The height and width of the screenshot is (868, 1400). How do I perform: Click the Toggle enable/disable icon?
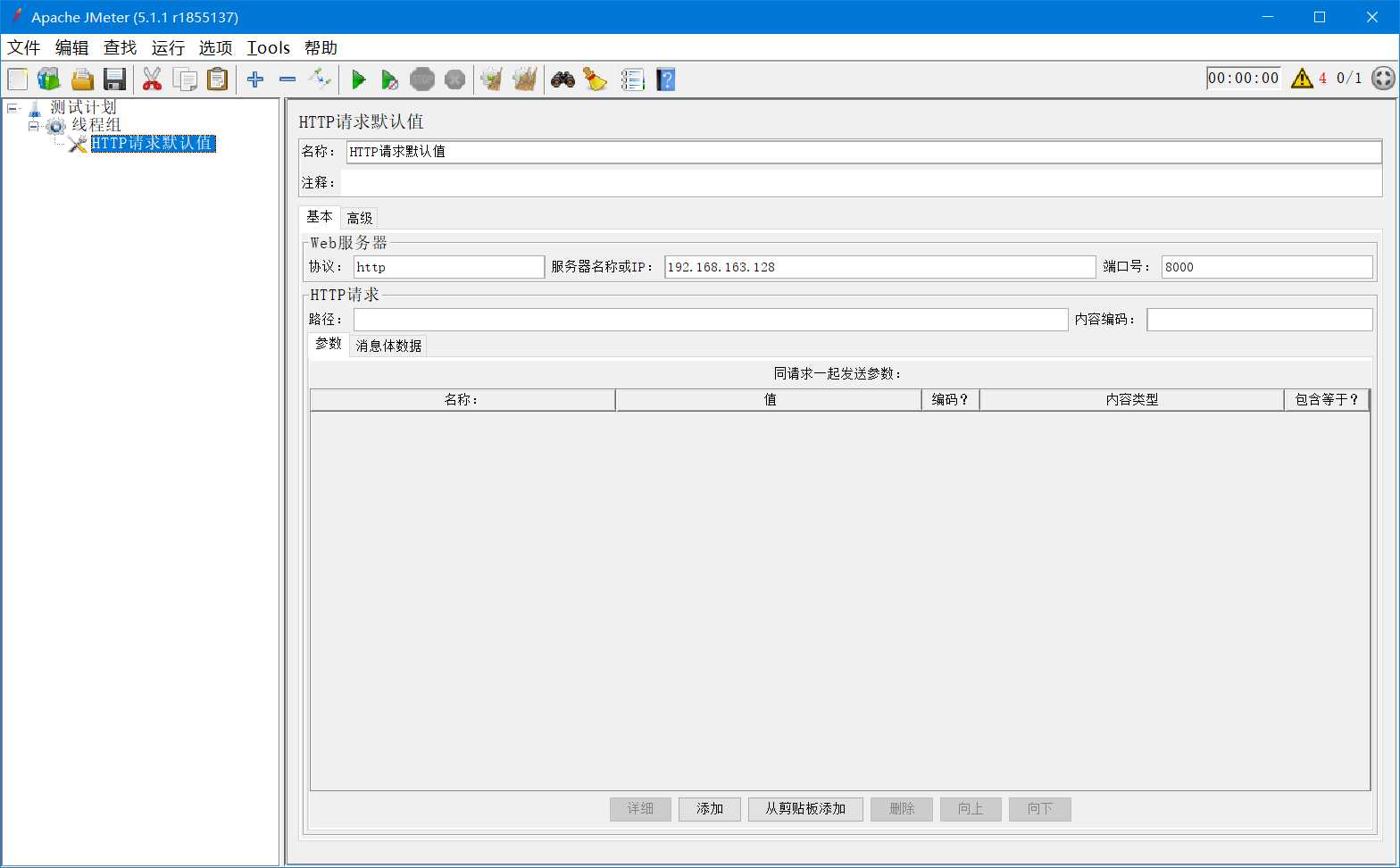coord(320,79)
